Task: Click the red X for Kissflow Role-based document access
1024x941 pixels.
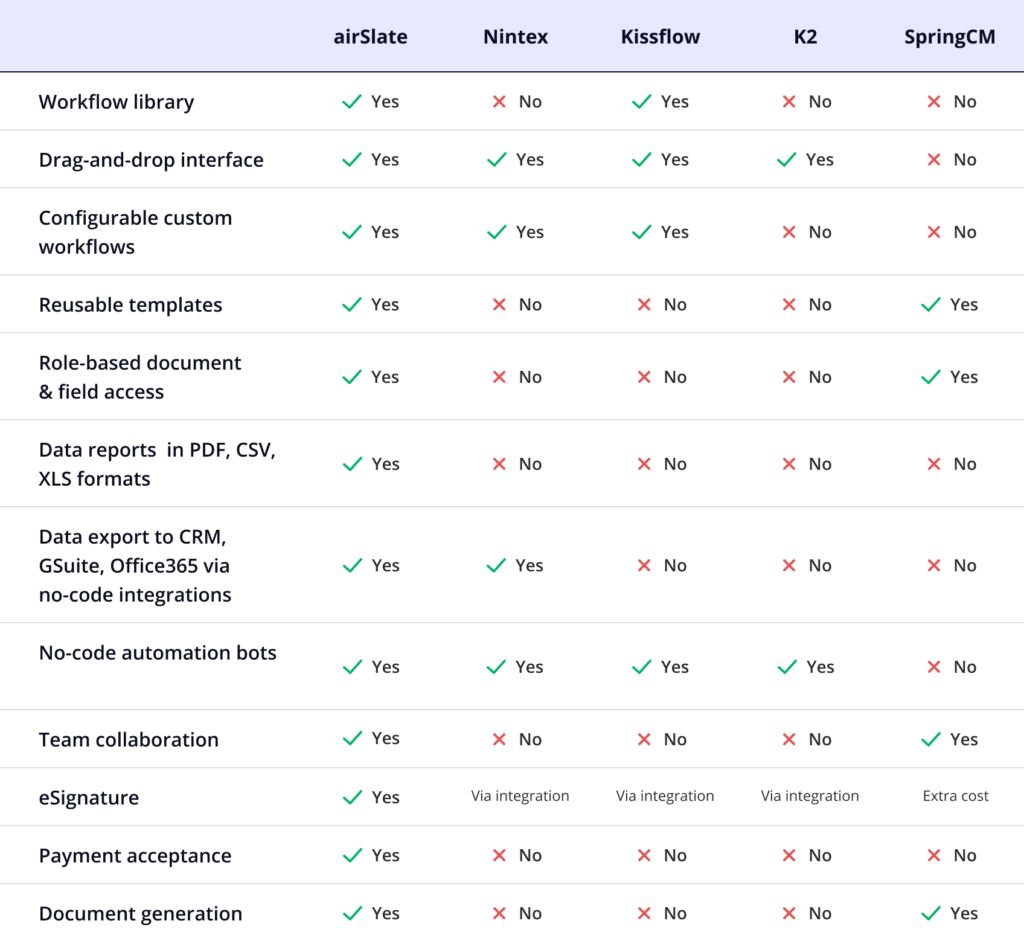Action: coord(644,377)
